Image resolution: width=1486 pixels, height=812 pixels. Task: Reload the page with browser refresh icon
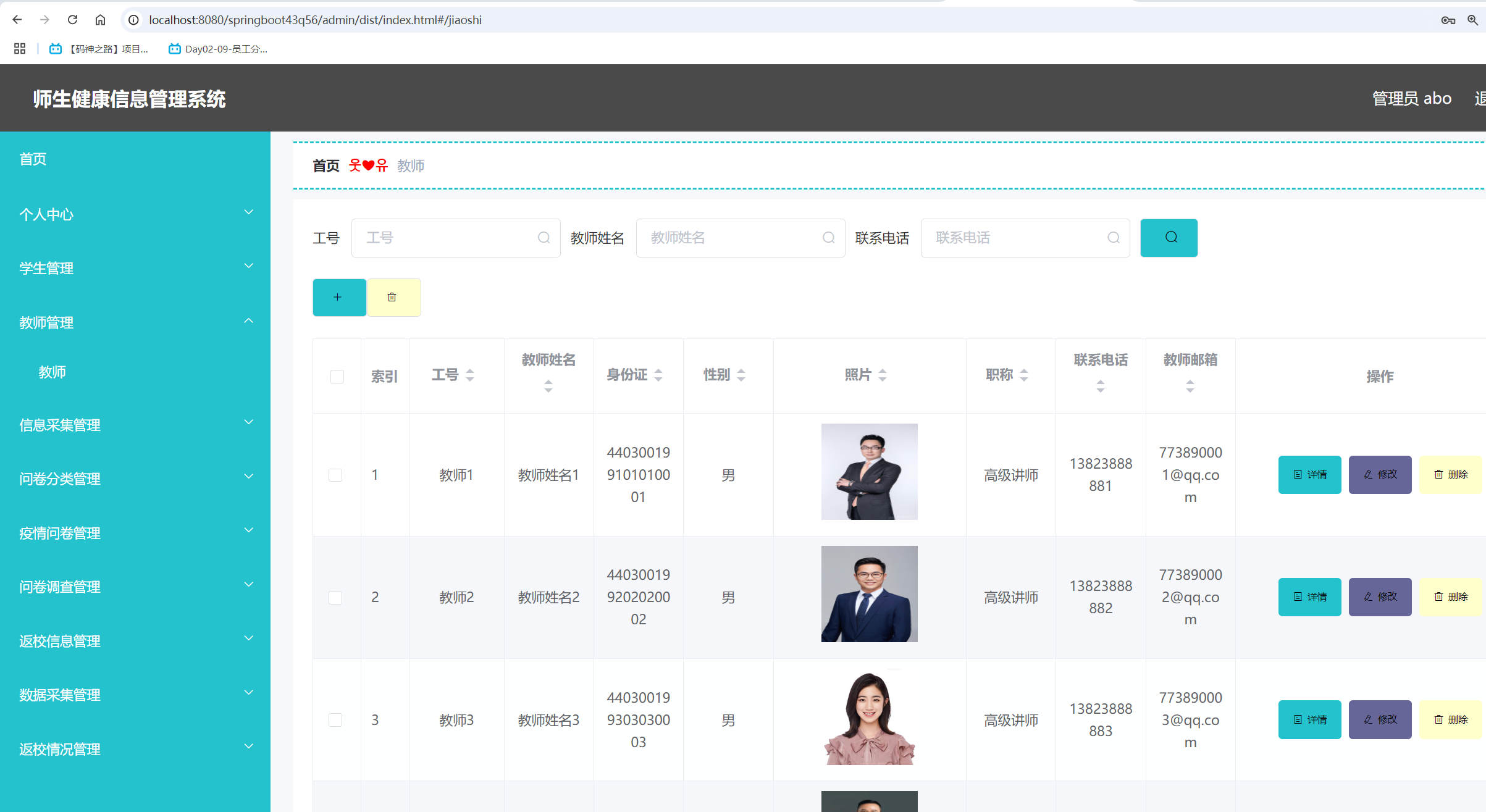coord(72,20)
